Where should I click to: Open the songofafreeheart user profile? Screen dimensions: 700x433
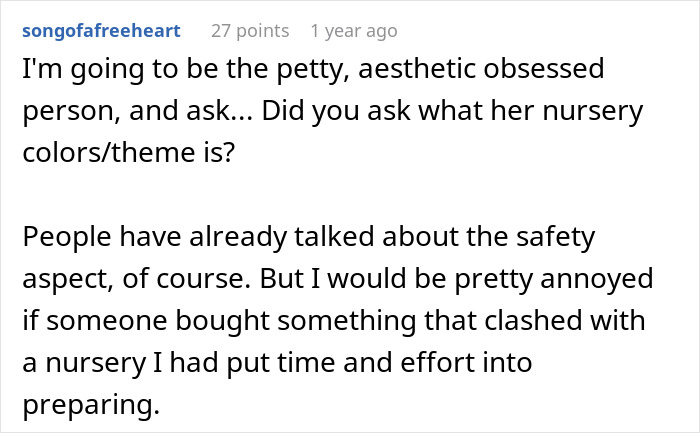[100, 30]
